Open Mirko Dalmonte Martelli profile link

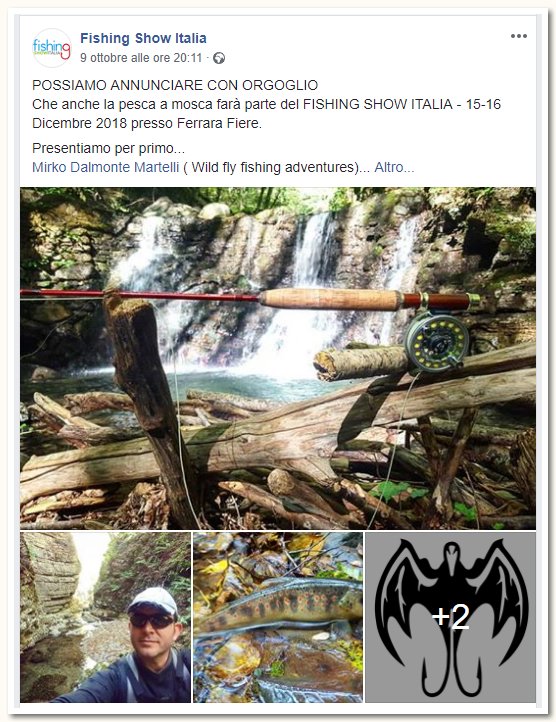tap(105, 167)
